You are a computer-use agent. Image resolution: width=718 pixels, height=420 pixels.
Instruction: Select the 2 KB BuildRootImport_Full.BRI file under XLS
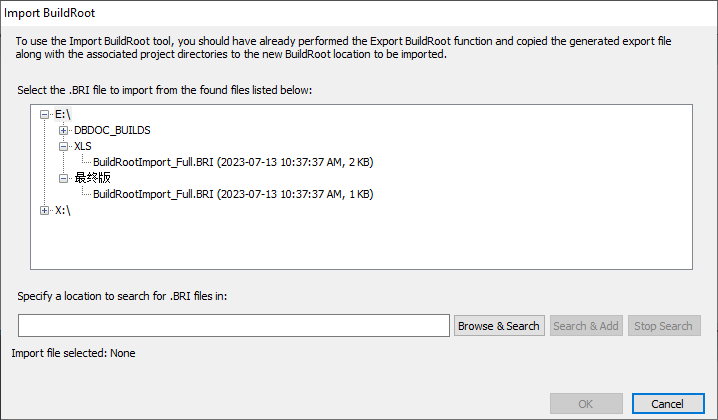point(233,162)
